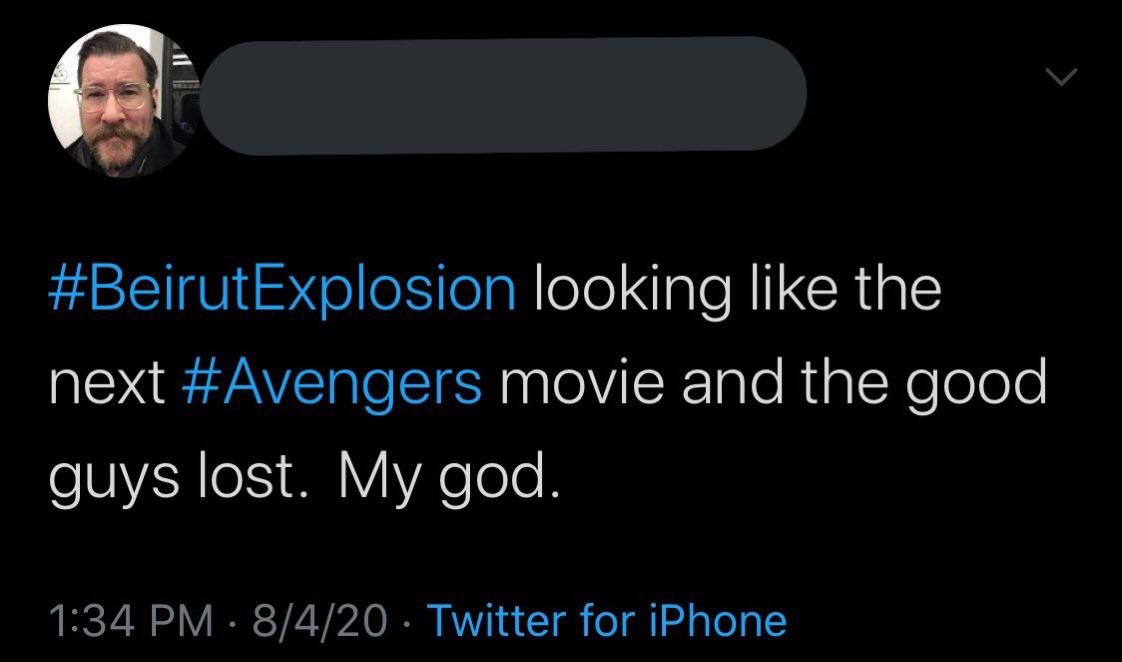Open the tweet author's profile photo

point(121,101)
